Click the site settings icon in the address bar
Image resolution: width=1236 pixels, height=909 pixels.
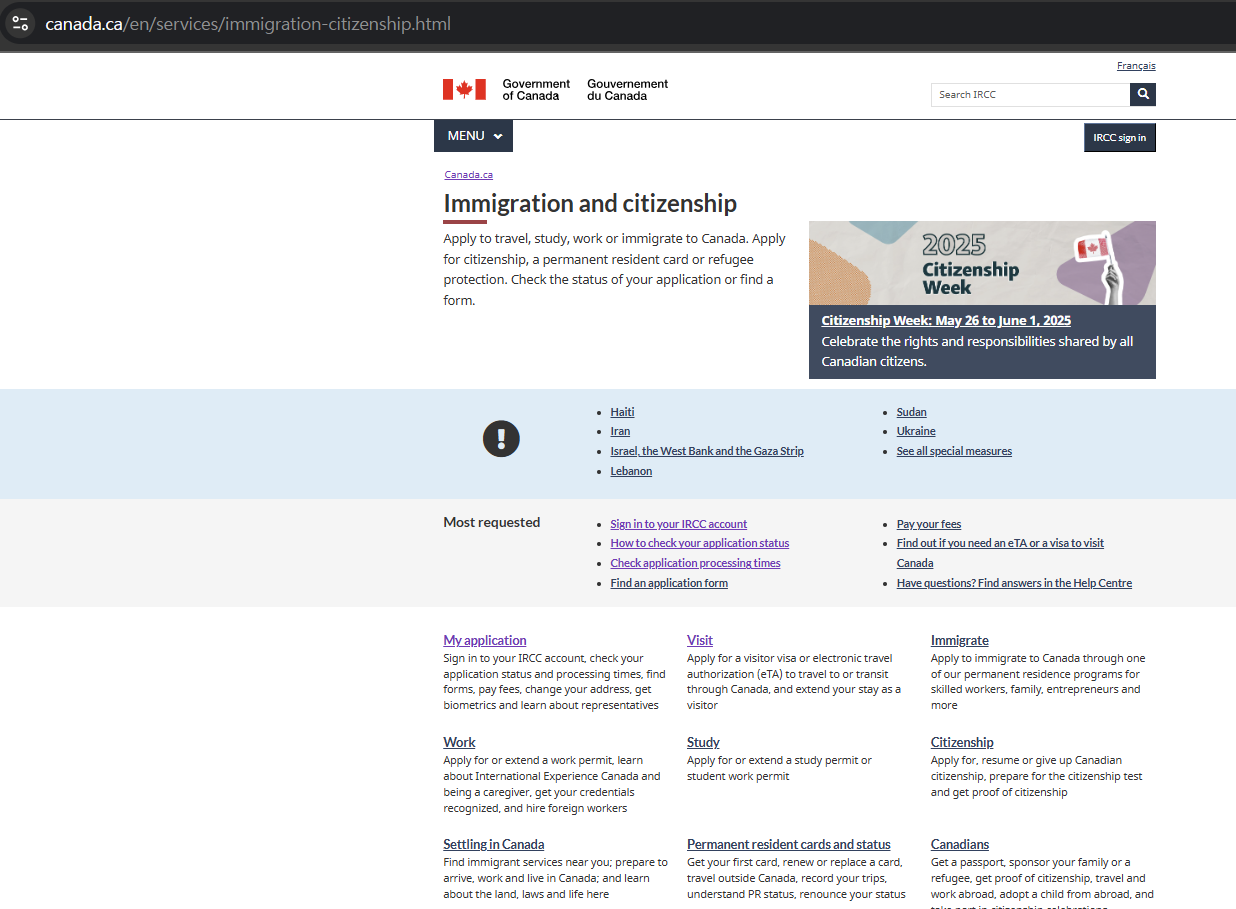[x=20, y=23]
